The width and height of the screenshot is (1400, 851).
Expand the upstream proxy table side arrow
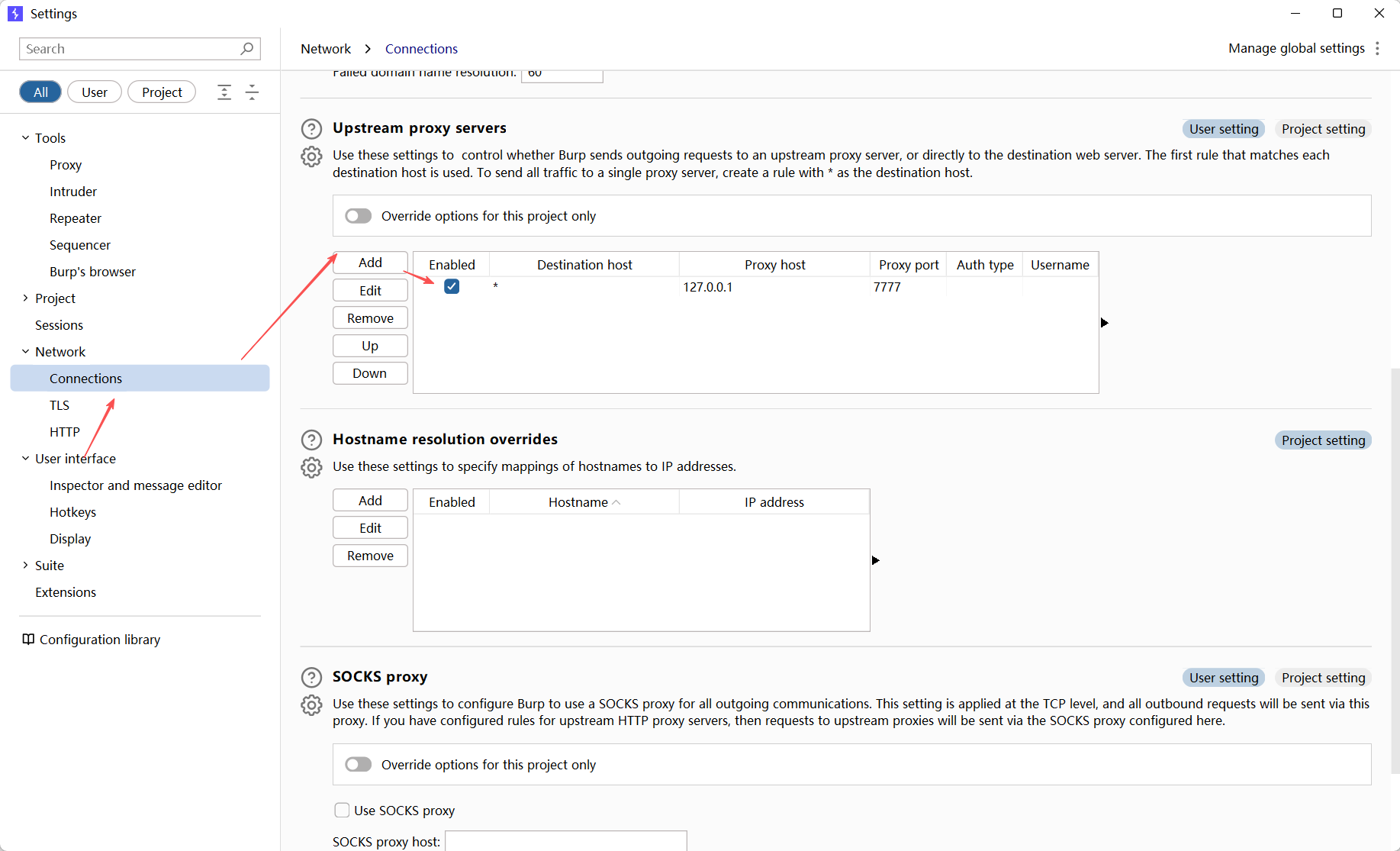point(1104,323)
